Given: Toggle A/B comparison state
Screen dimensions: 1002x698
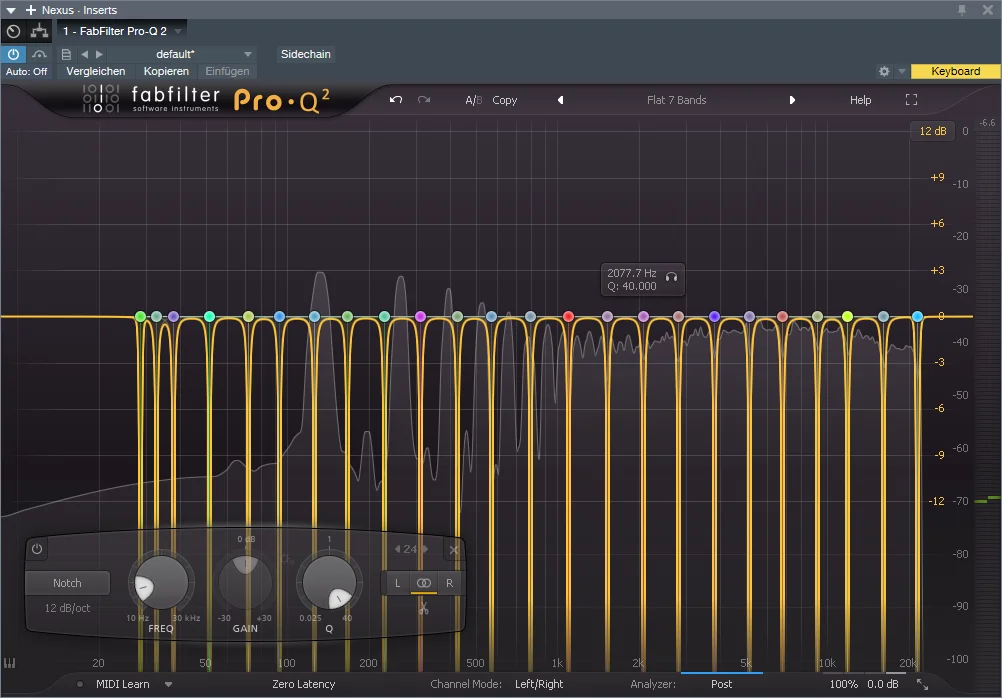Looking at the screenshot, I should coord(474,100).
